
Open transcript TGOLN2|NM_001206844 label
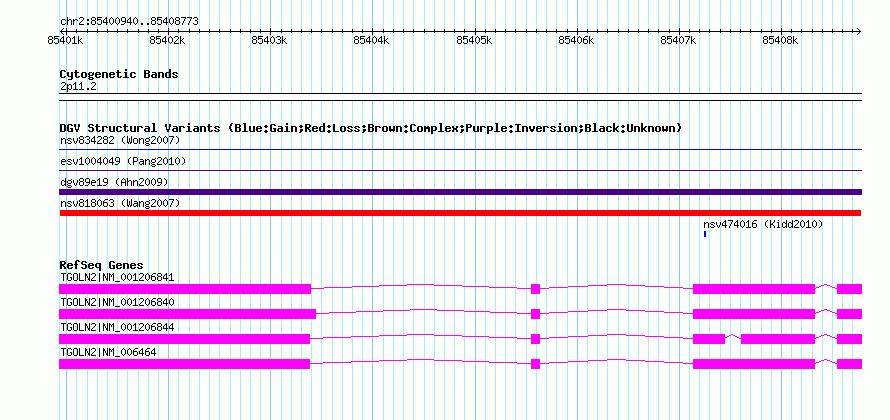point(117,327)
